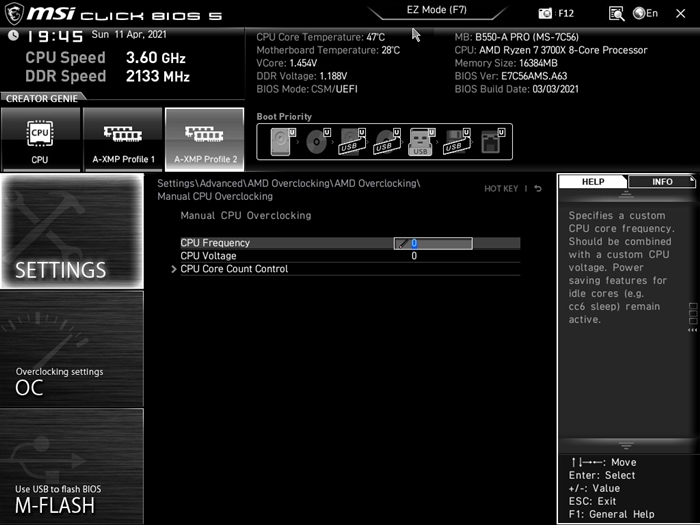
Task: Open the BIOS search magnifier icon
Action: (617, 14)
